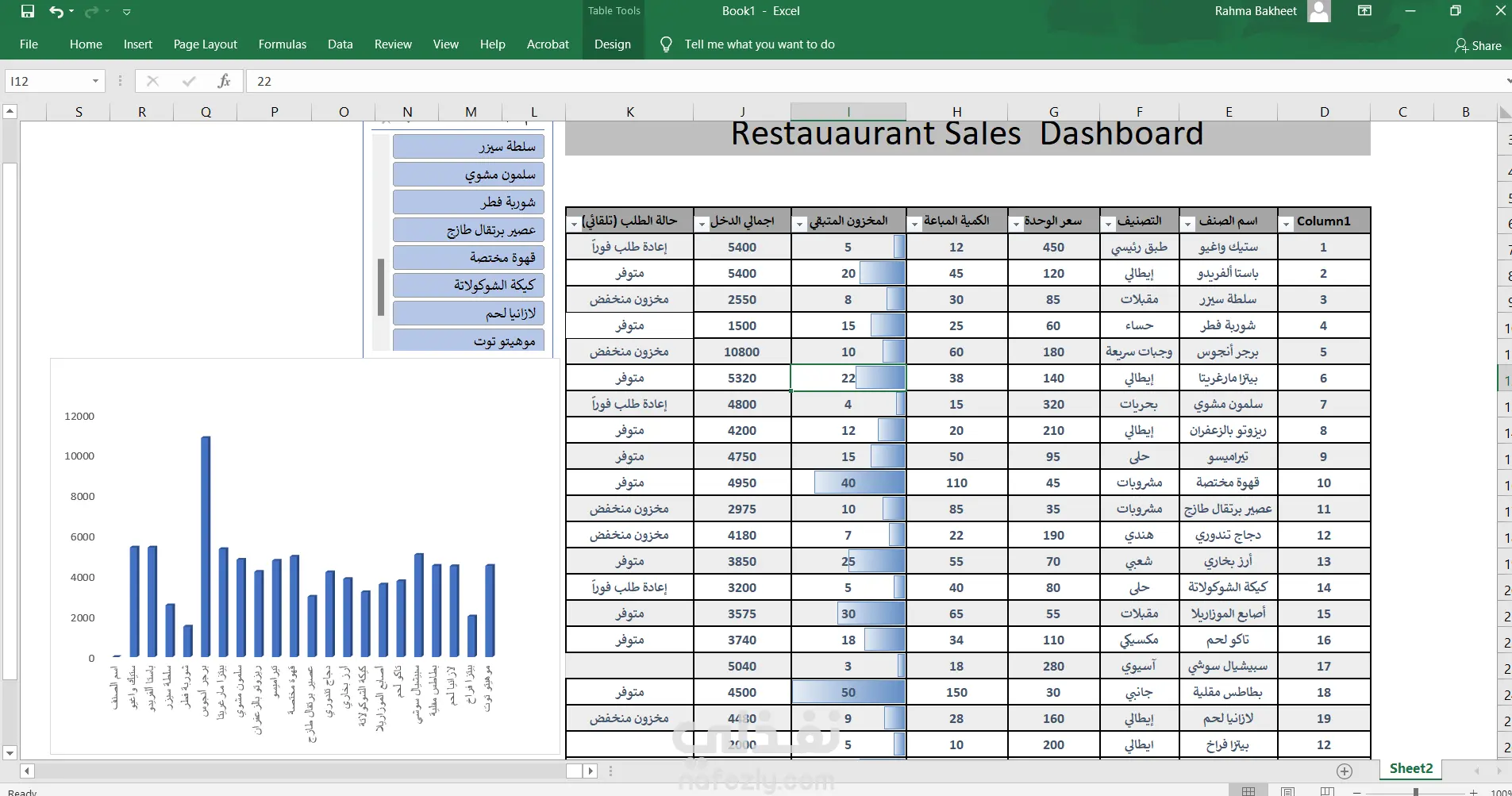Open filter dropdown for Column1 header
Viewport: 1512px width, 796px height.
click(1286, 225)
